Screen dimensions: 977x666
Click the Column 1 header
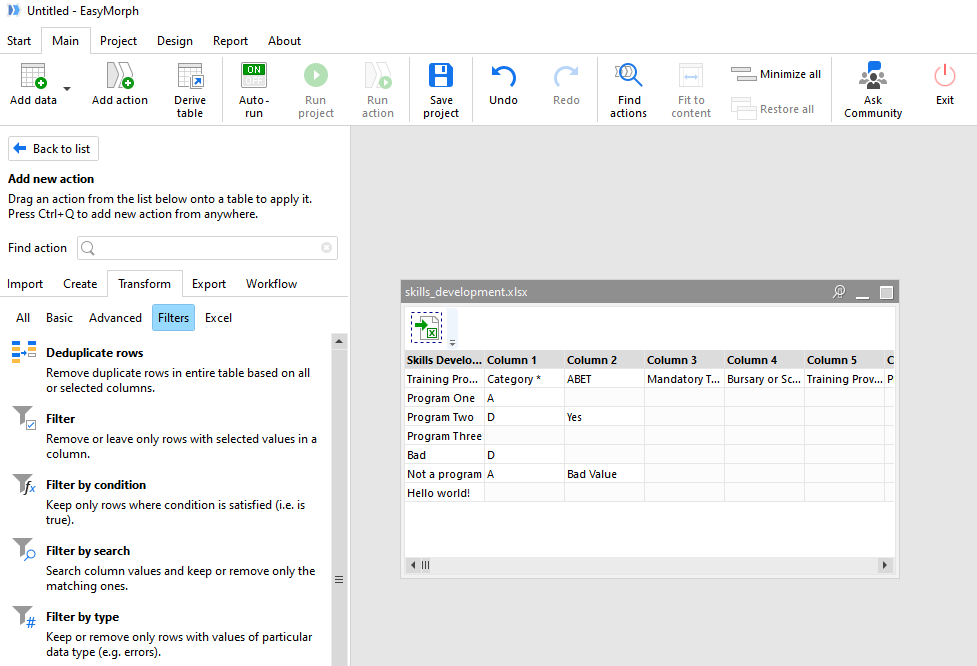[525, 360]
